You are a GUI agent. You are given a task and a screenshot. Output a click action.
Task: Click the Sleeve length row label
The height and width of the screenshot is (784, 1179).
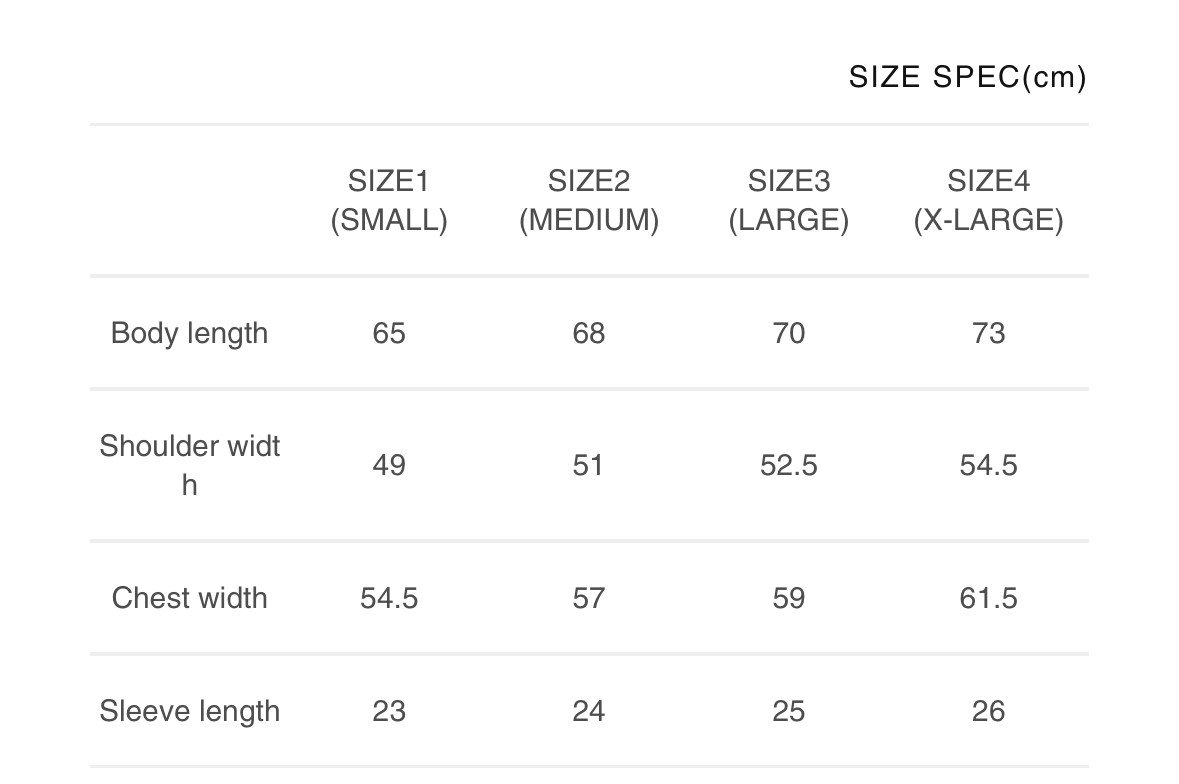tap(189, 710)
